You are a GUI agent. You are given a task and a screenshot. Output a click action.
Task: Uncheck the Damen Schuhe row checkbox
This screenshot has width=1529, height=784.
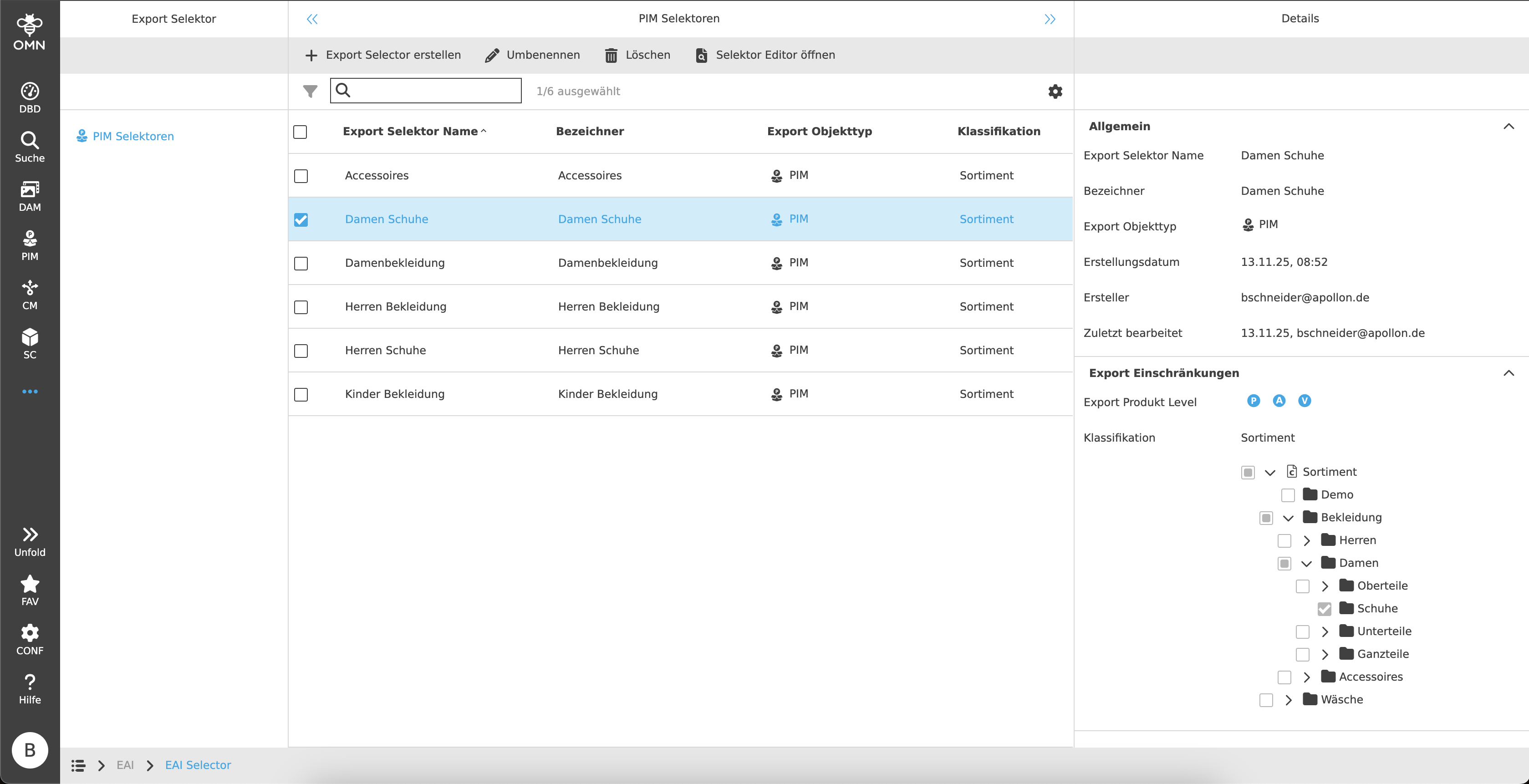[301, 219]
